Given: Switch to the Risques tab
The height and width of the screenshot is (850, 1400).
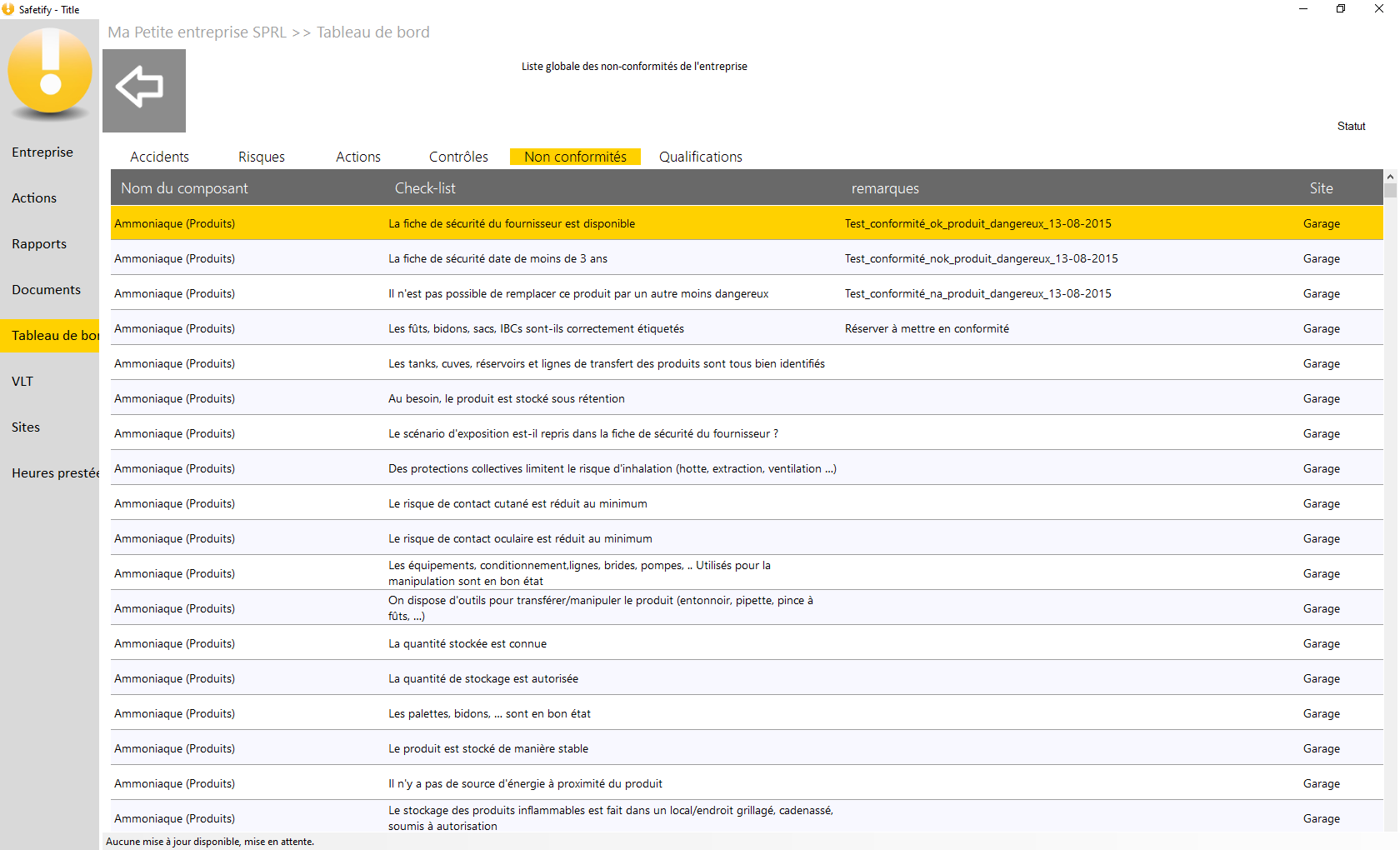Looking at the screenshot, I should point(262,157).
